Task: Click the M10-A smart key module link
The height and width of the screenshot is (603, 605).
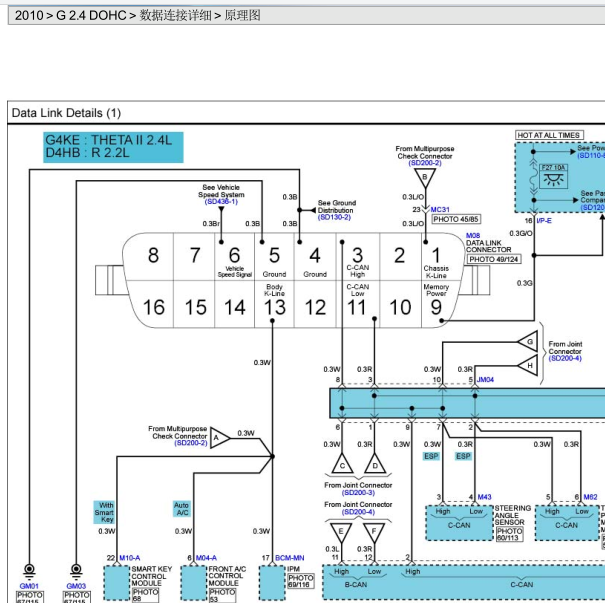Action: tap(130, 558)
